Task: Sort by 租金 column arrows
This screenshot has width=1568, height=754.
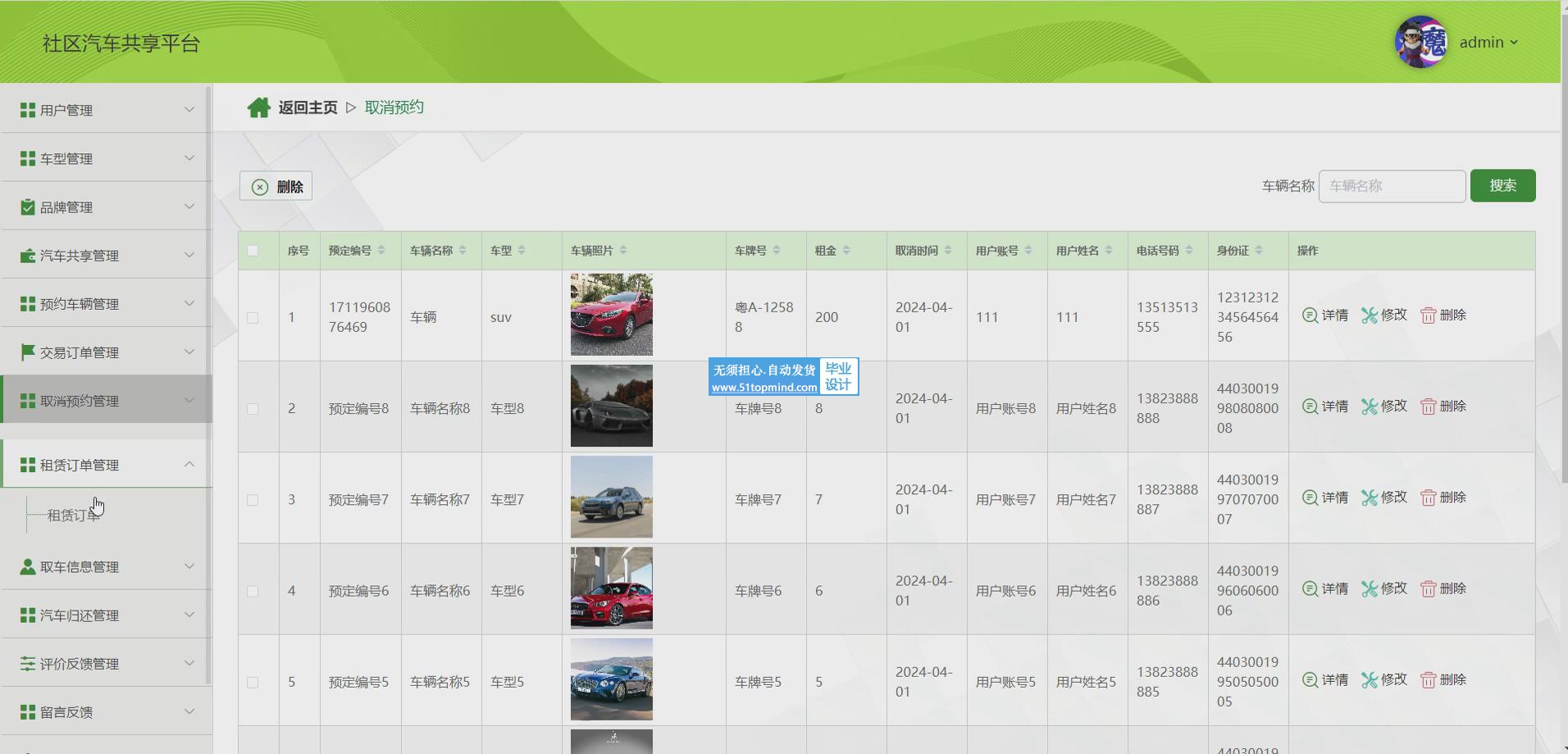Action: [x=846, y=250]
